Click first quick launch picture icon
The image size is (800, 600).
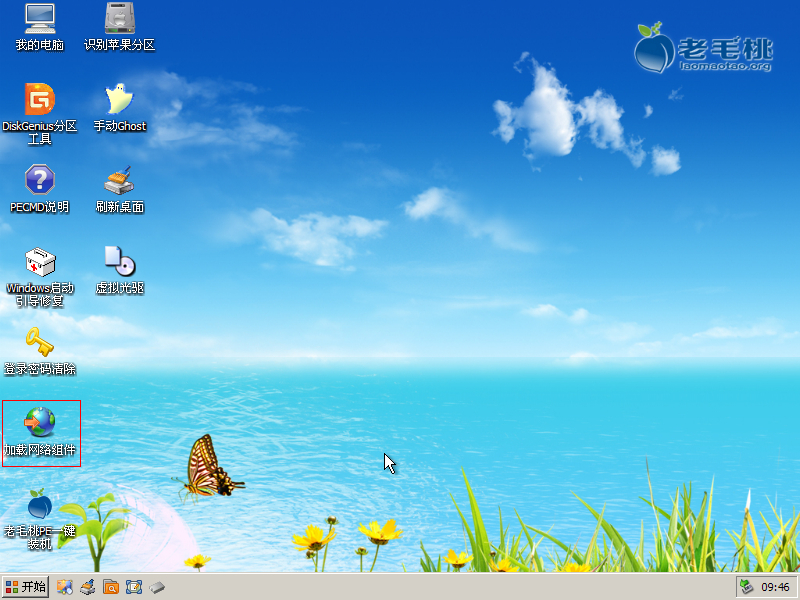coord(65,587)
